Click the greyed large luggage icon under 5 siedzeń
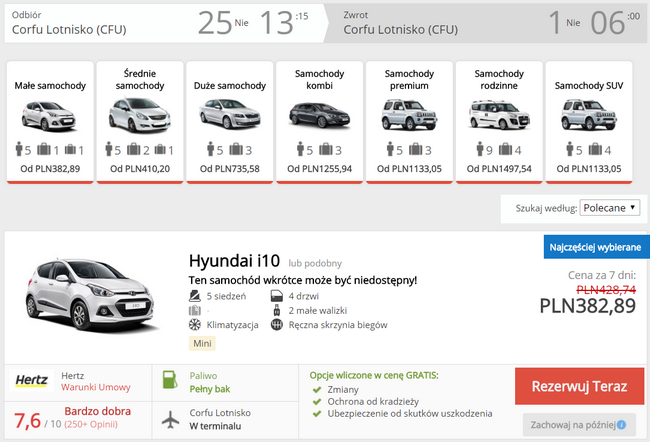Image resolution: width=650 pixels, height=442 pixels. click(x=194, y=310)
